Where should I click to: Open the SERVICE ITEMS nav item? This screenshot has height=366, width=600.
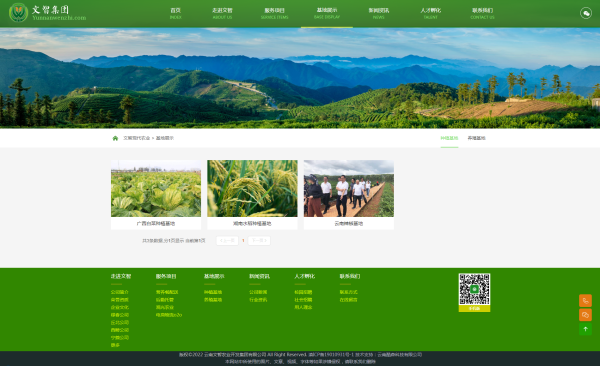click(x=274, y=13)
